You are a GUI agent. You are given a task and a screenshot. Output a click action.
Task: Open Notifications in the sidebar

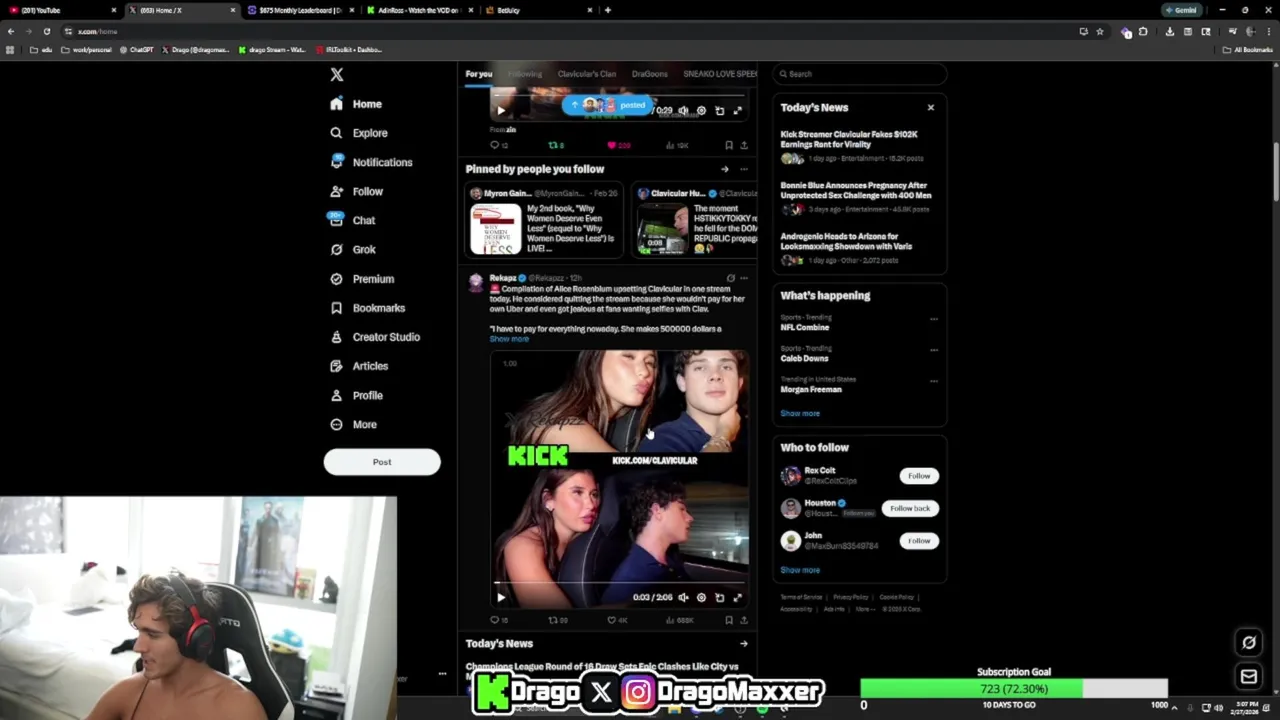[370, 162]
